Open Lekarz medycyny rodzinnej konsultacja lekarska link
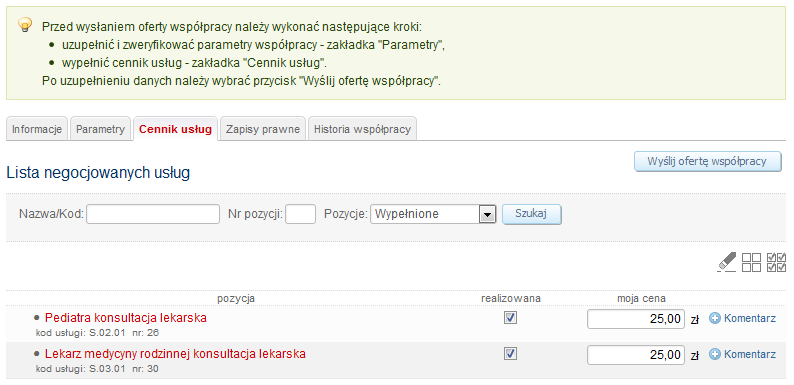The height and width of the screenshot is (385, 794). [175, 354]
